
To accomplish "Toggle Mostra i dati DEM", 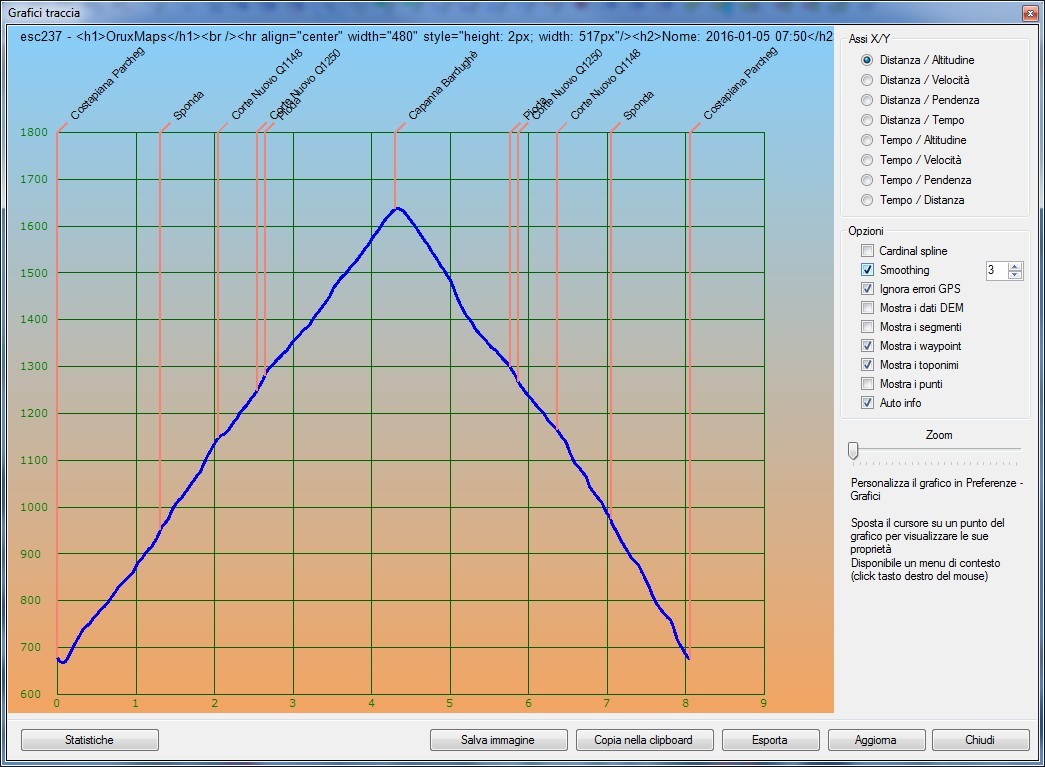I will 867,308.
